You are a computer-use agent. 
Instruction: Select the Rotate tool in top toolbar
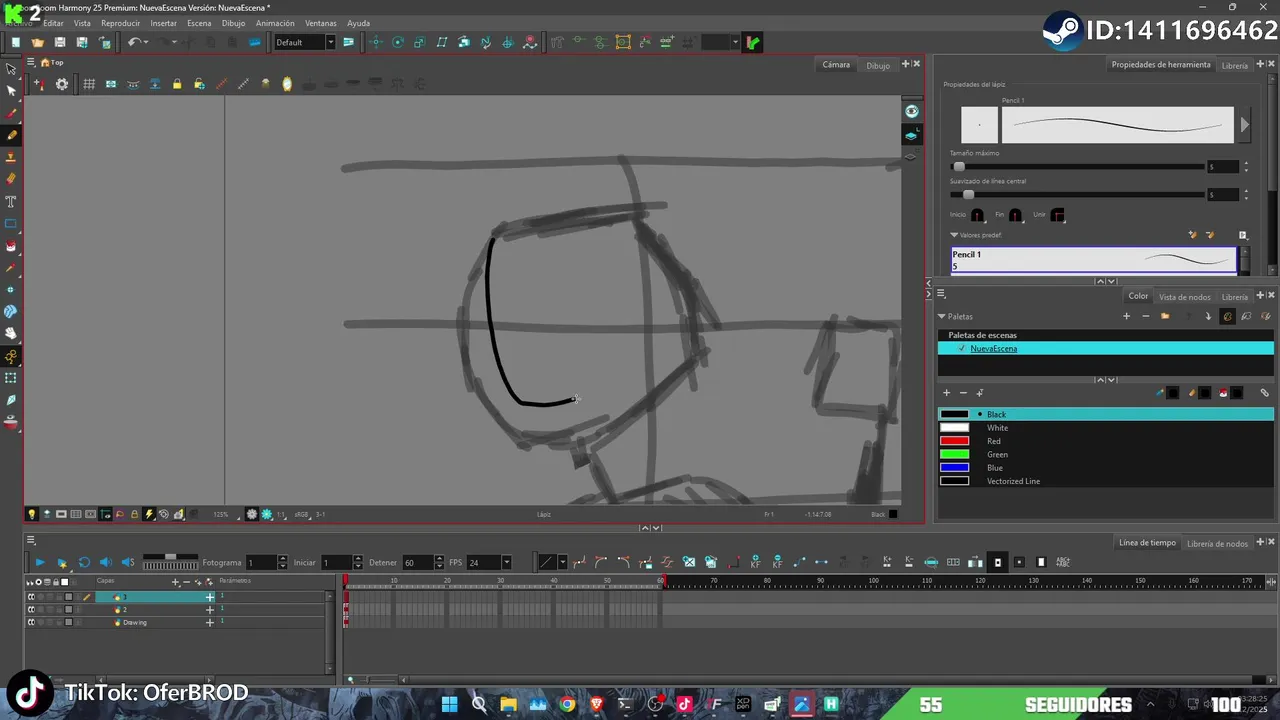pos(398,42)
